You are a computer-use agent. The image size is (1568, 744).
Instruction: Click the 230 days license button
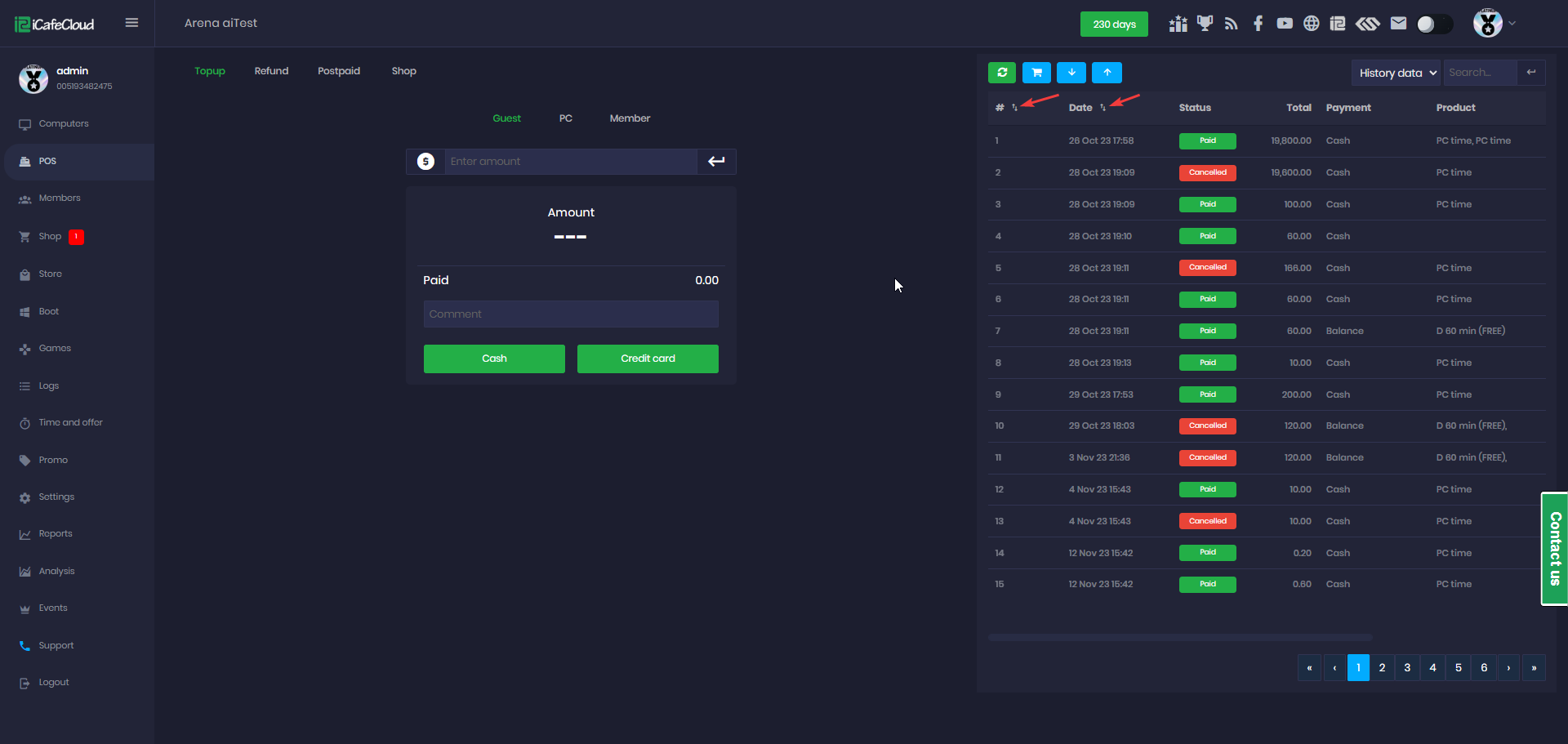[1114, 25]
